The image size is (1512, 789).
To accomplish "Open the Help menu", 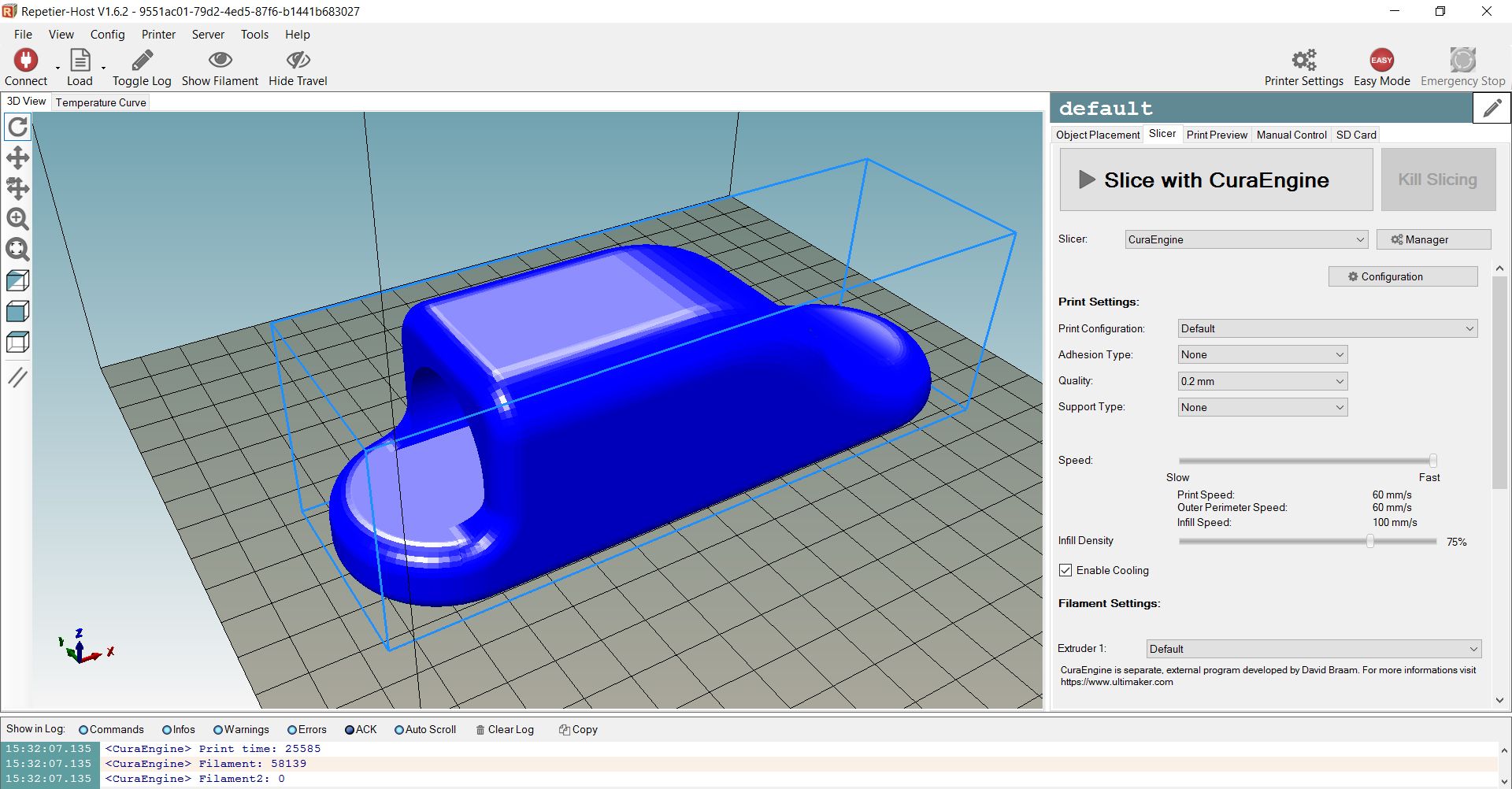I will pos(298,34).
